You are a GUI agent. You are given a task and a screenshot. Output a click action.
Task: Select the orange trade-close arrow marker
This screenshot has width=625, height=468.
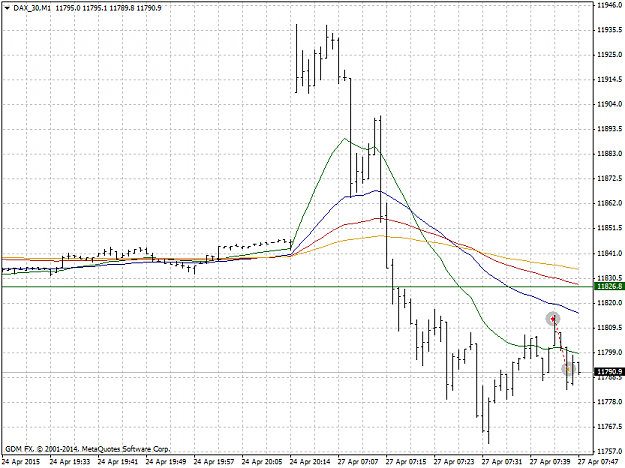pyautogui.click(x=568, y=370)
